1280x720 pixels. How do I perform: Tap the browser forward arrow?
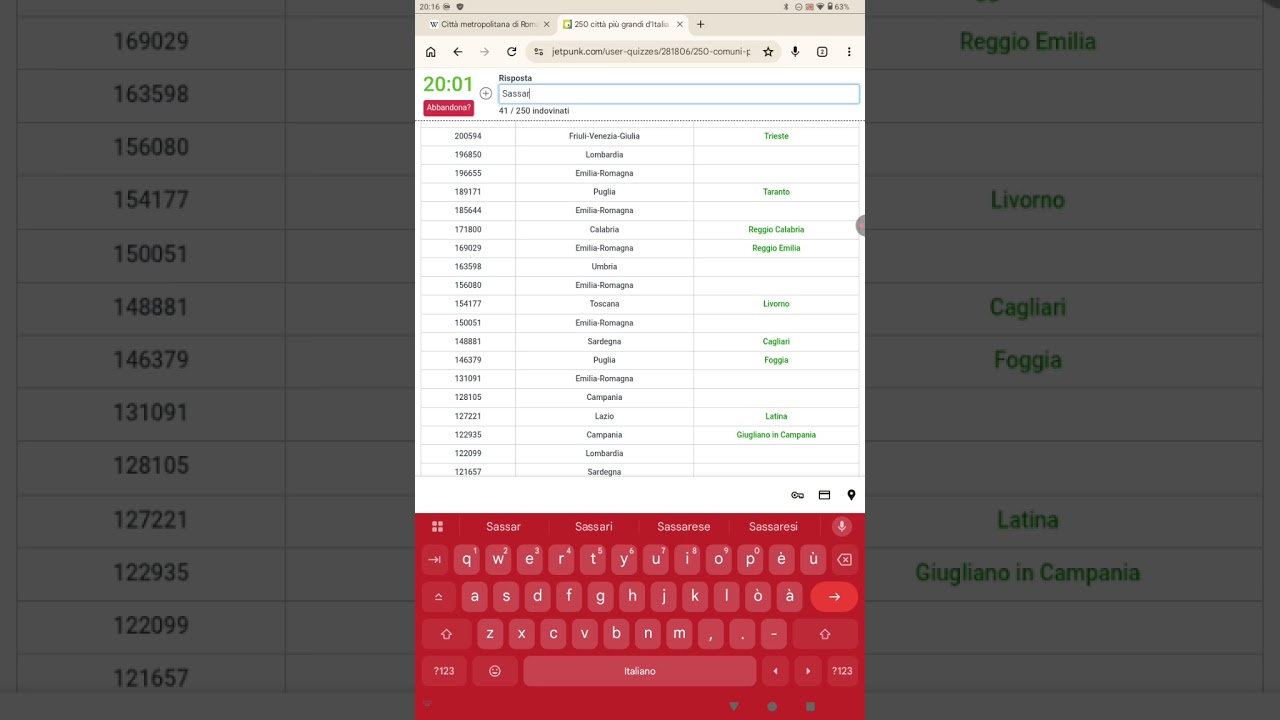484,52
